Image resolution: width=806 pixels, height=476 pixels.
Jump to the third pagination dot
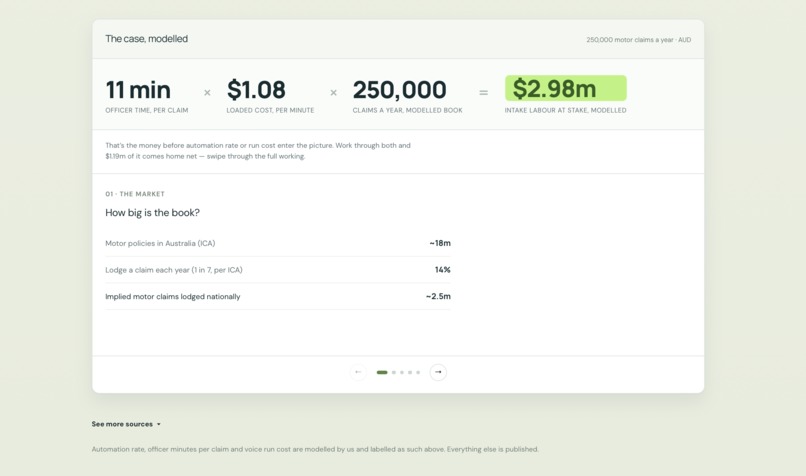point(402,372)
